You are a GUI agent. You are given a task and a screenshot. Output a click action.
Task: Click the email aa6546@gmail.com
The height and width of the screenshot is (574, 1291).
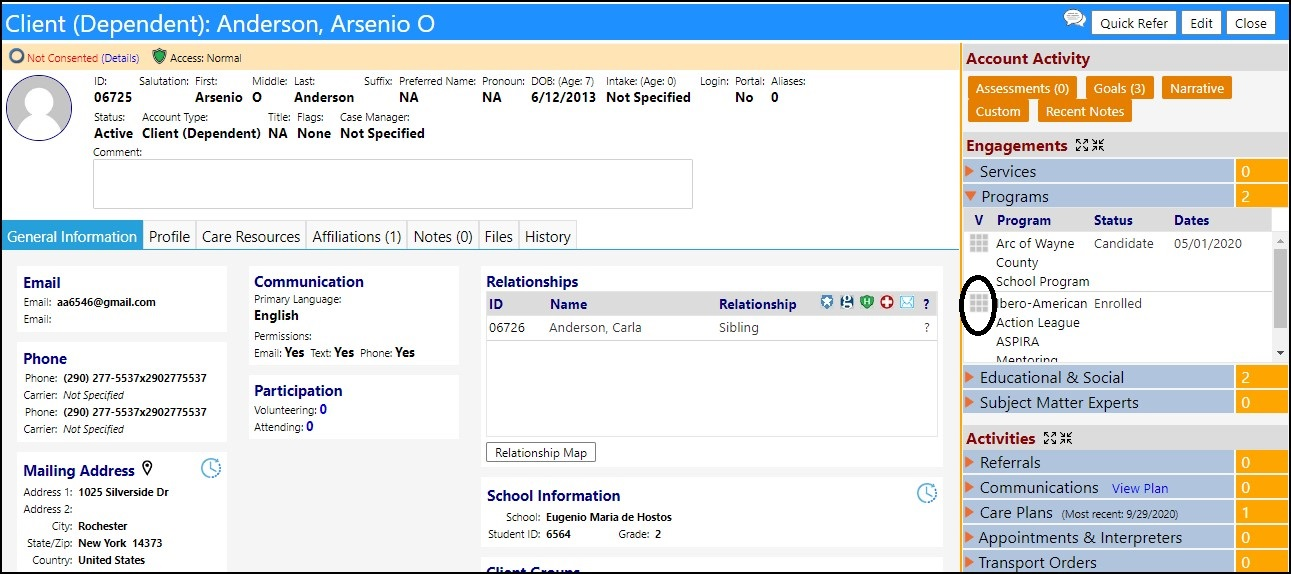[x=106, y=302]
